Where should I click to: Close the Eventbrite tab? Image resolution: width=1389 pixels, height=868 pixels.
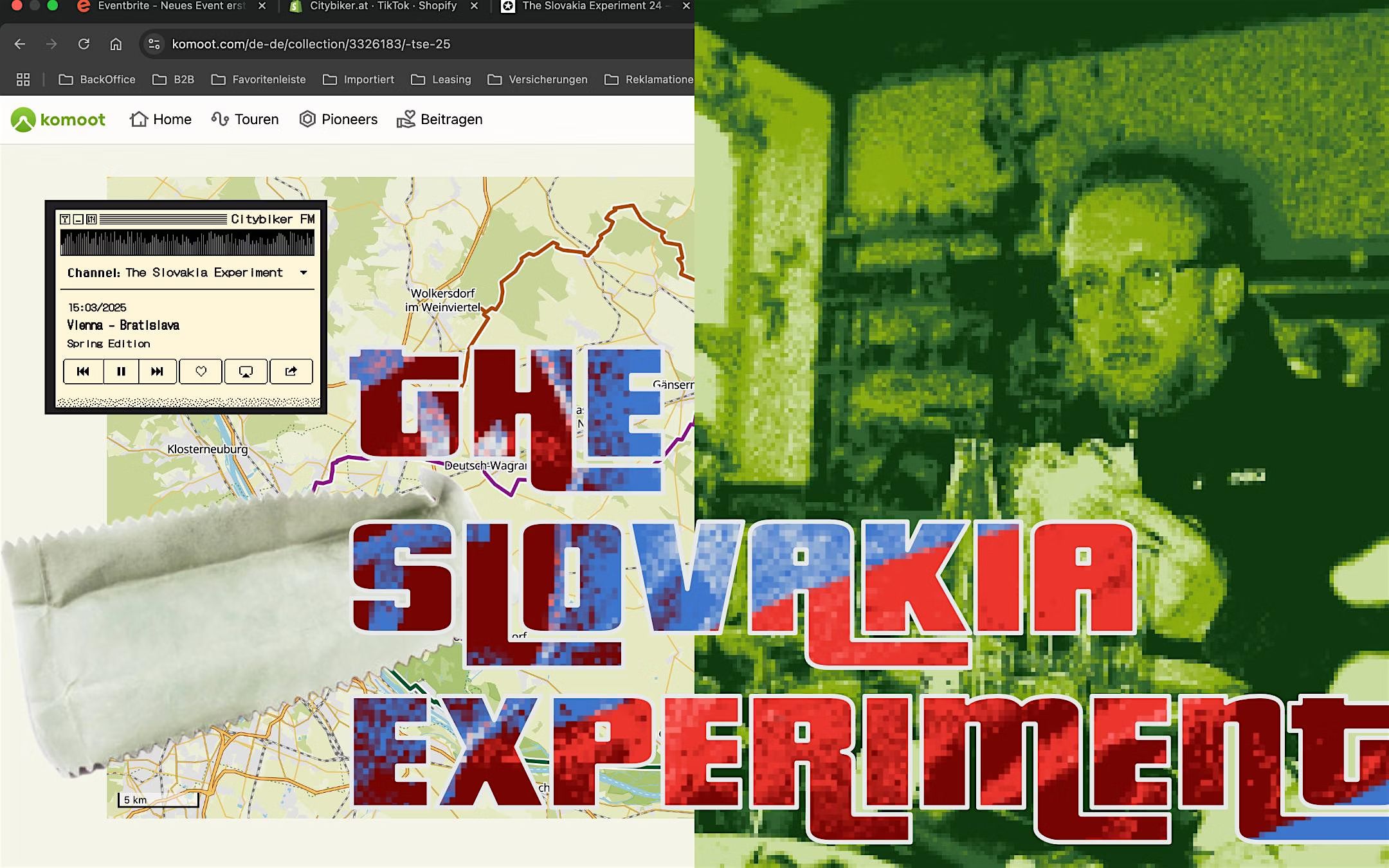coord(262,6)
